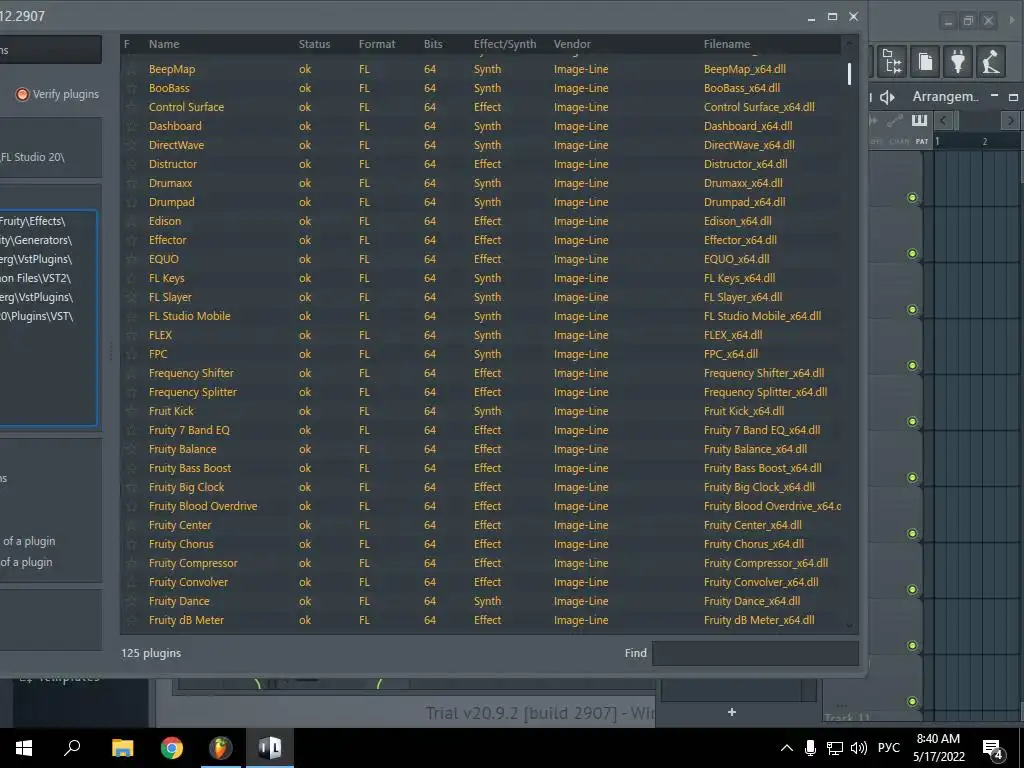1024x768 pixels.
Task: Open the clock showing 8:40 AM
Action: point(938,748)
